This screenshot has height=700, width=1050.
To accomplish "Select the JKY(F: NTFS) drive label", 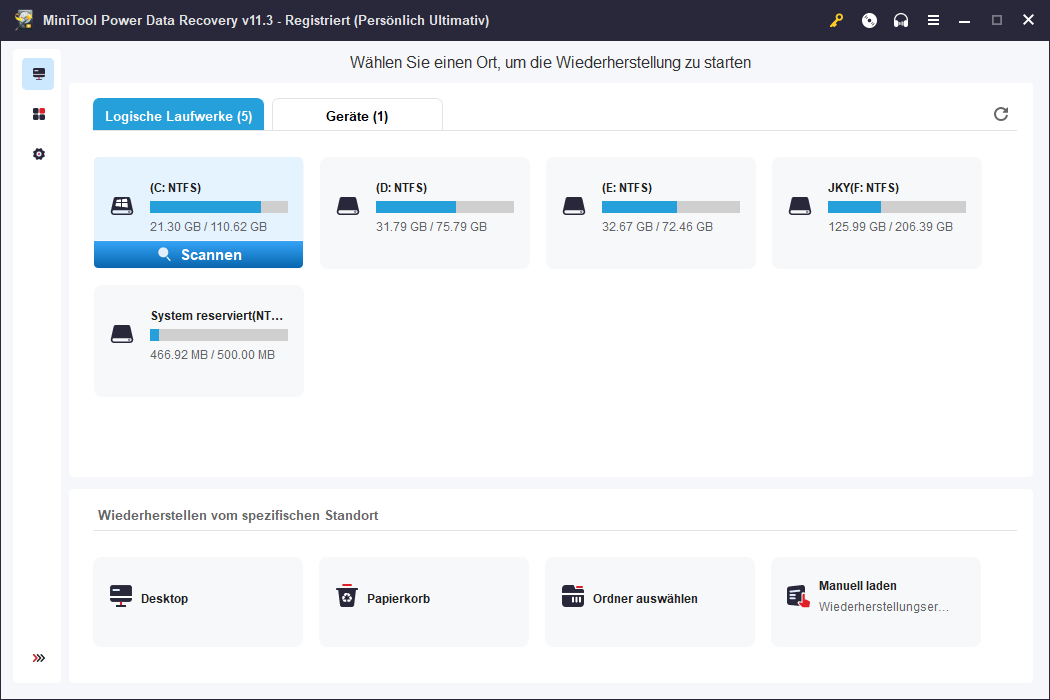I will (863, 188).
